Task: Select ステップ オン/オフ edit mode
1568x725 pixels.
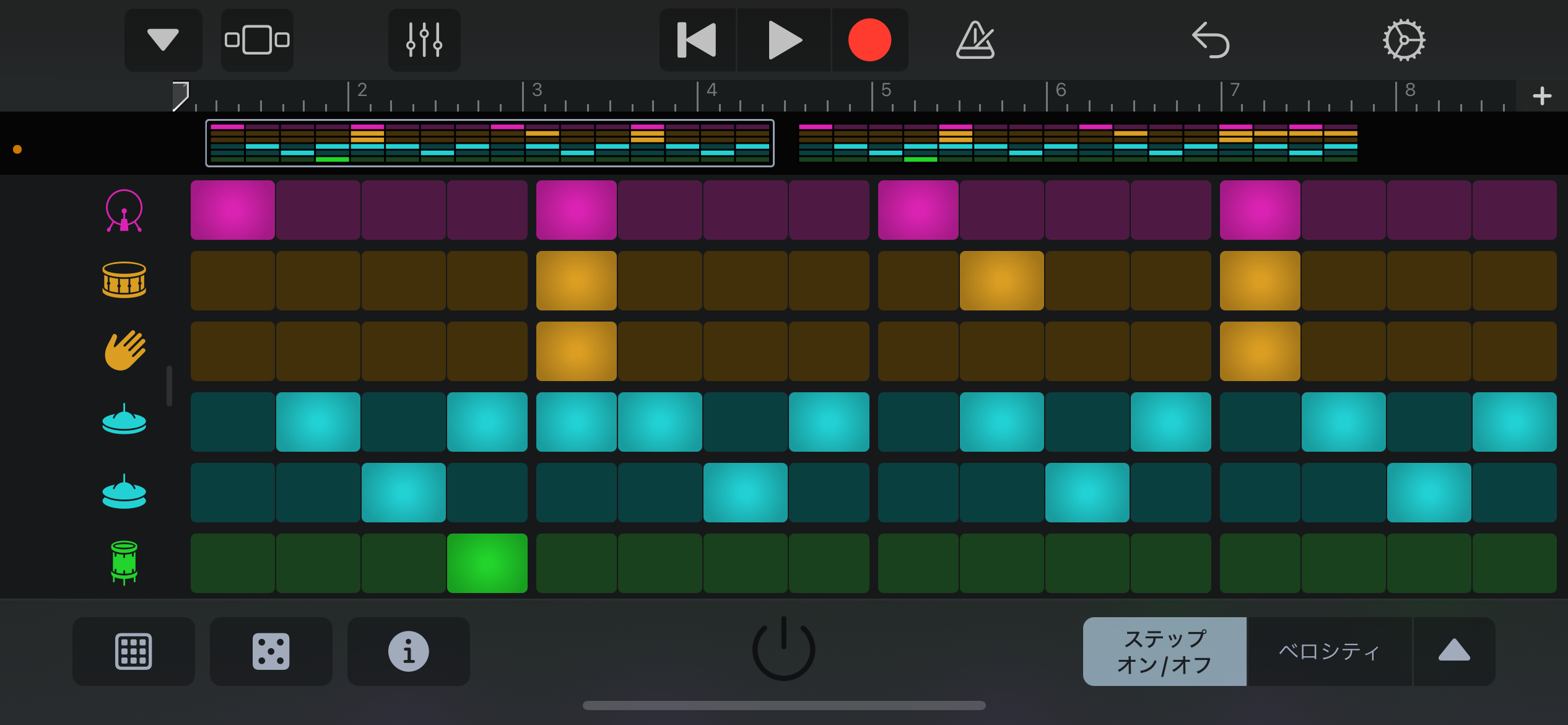Action: pyautogui.click(x=1164, y=651)
